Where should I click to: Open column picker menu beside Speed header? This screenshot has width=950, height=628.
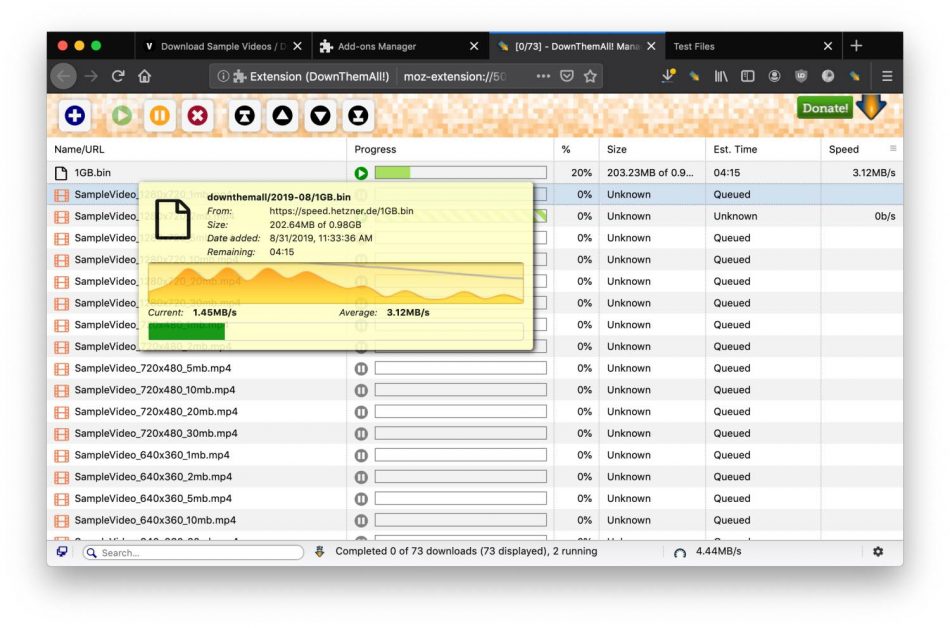click(x=893, y=148)
